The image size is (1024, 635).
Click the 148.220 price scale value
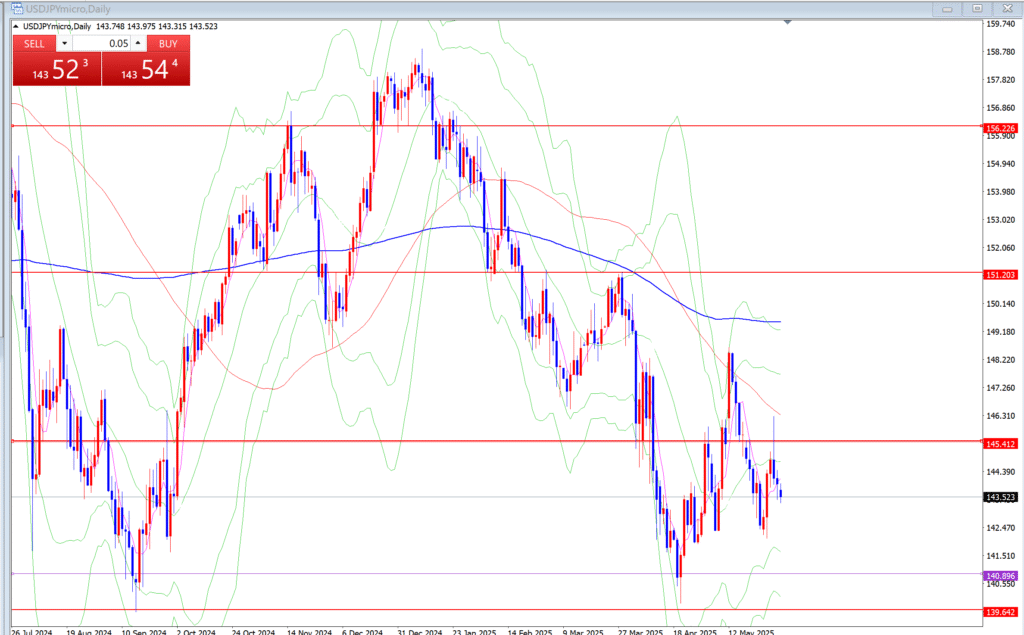coord(1000,360)
